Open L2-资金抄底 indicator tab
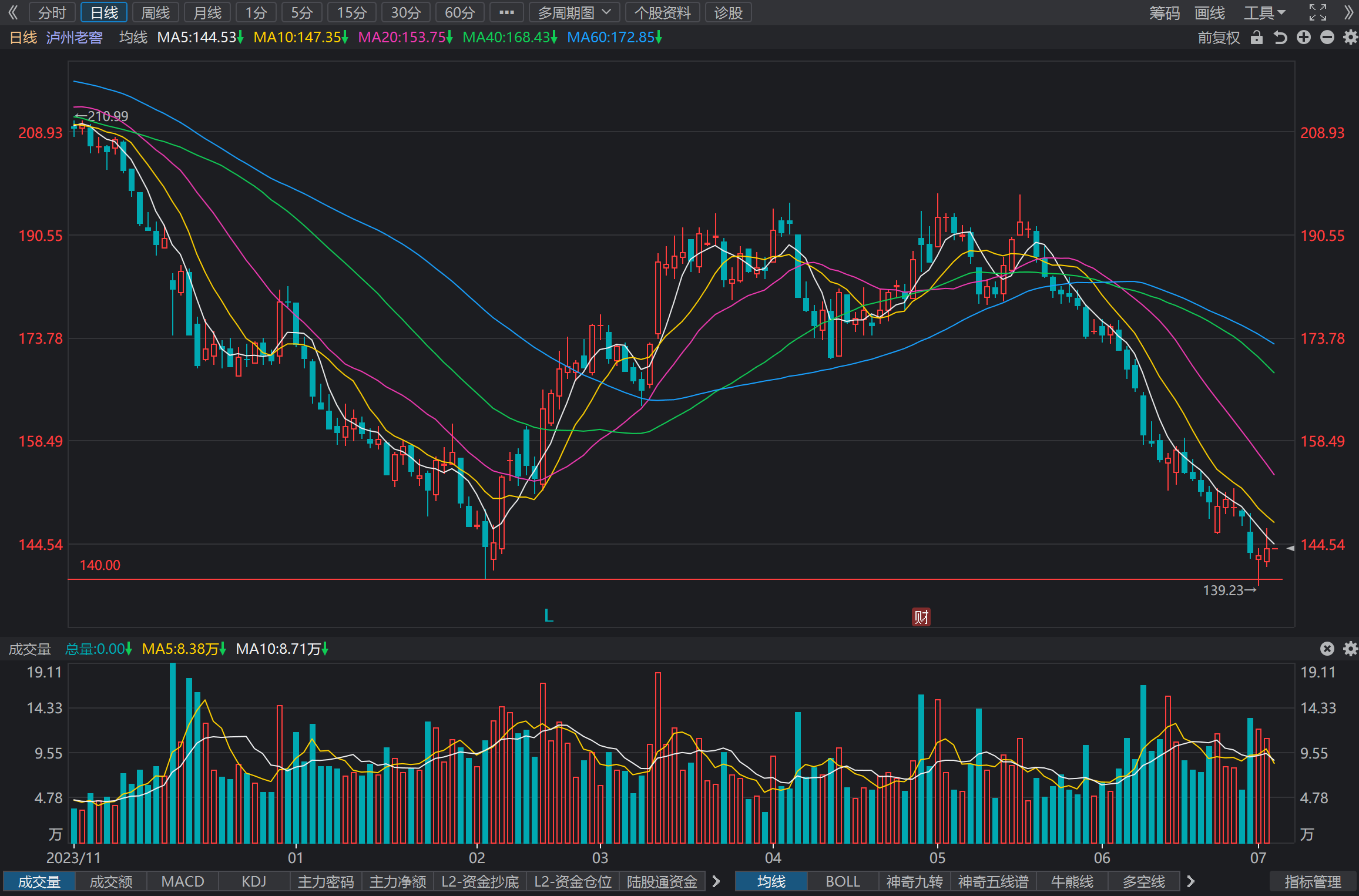Screen dimensions: 1359x896 pos(480,881)
